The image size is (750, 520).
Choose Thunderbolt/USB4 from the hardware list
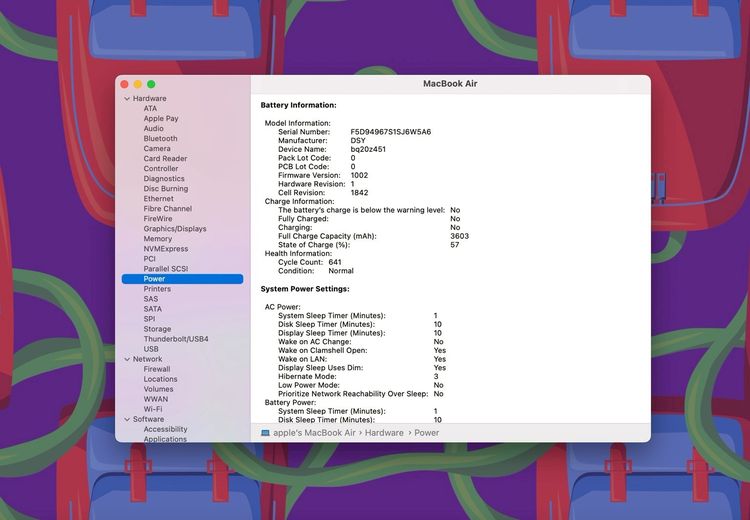175,339
